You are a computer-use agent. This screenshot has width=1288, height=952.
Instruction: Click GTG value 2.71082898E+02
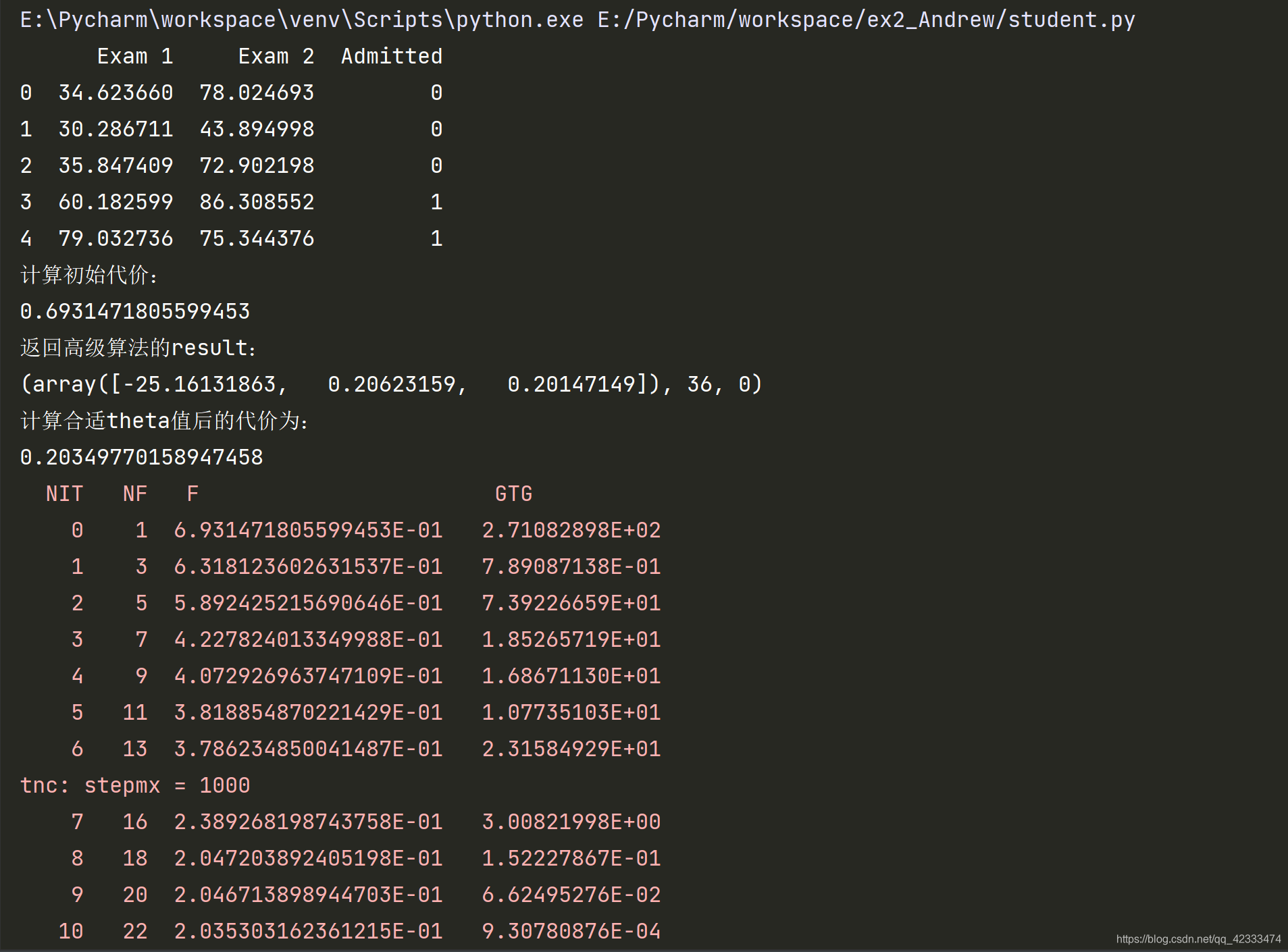pyautogui.click(x=571, y=530)
